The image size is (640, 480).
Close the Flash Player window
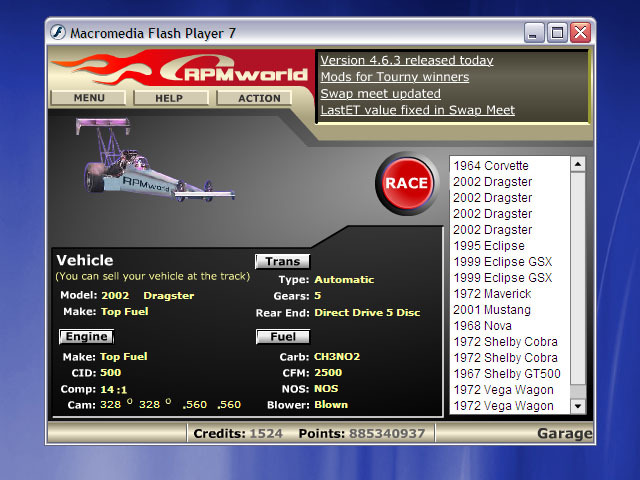pos(580,33)
